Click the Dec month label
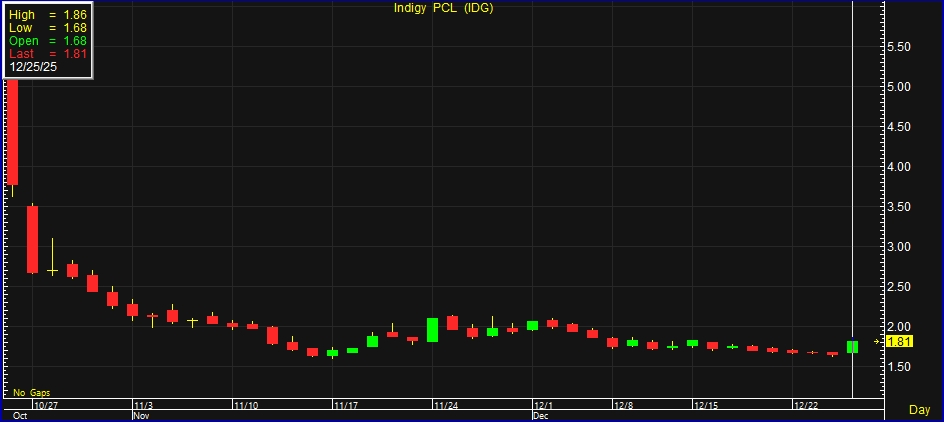Screen dimensions: 944x423 [x=541, y=414]
